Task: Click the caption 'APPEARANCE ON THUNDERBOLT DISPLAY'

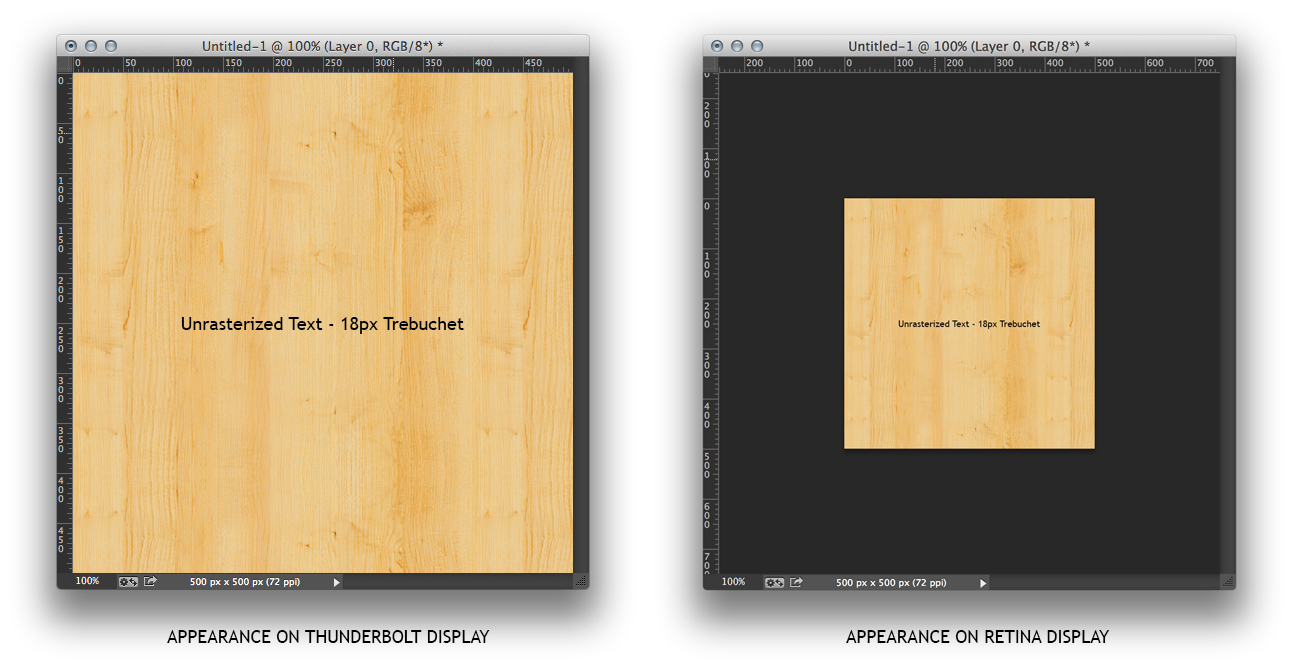Action: (x=328, y=637)
